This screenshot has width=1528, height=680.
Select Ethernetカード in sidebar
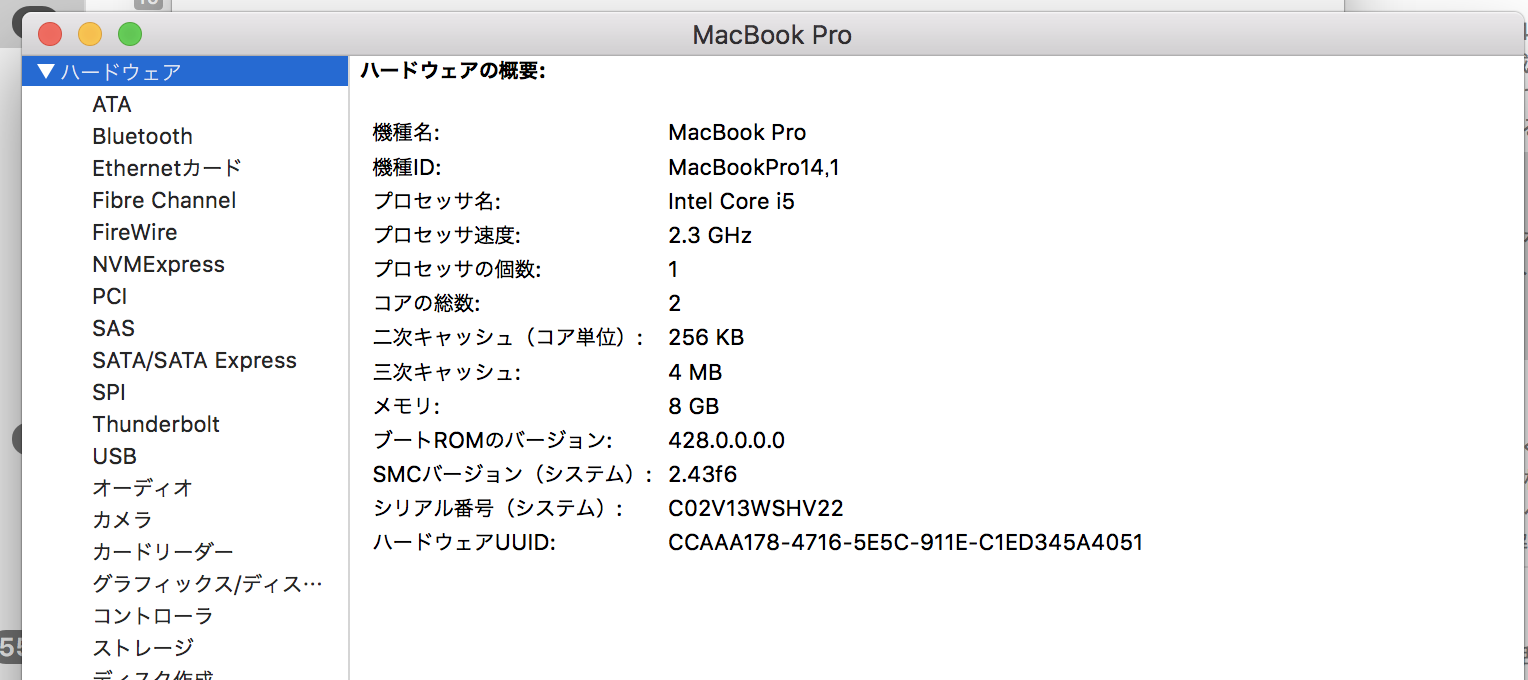point(167,168)
